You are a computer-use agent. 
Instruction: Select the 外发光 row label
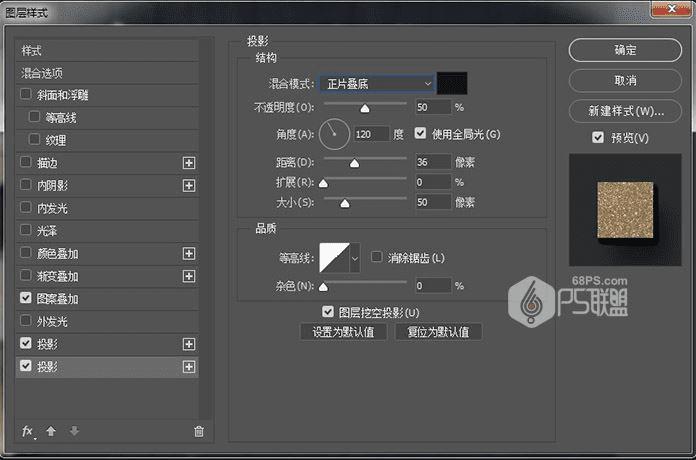[52, 321]
